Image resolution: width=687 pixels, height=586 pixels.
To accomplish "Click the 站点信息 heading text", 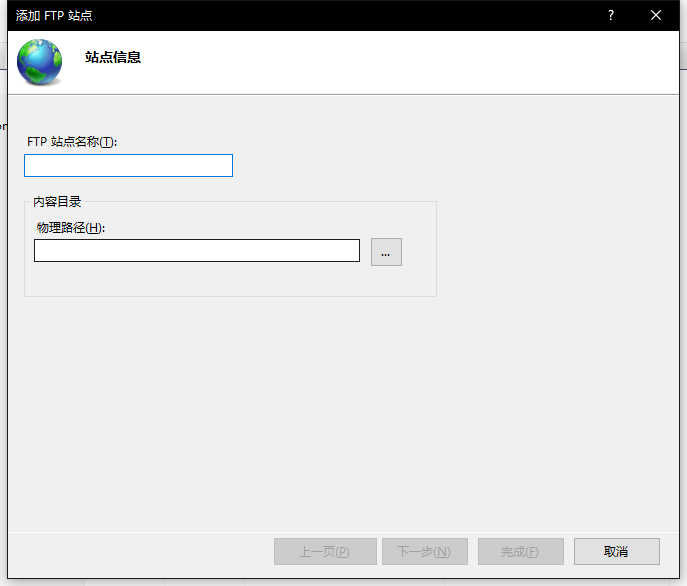I will [113, 57].
